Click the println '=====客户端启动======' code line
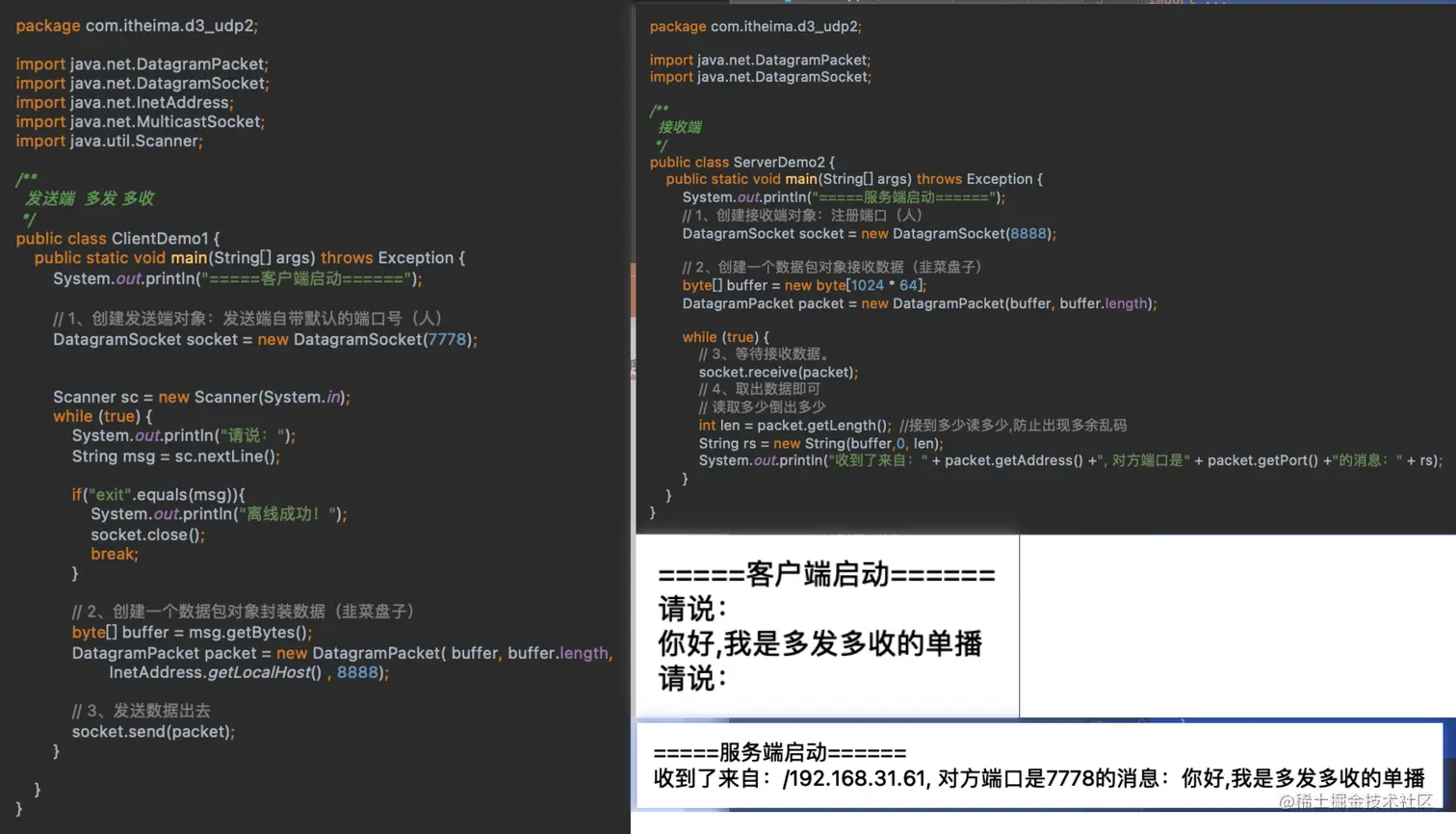Screen dimensions: 1456x834 tap(238, 278)
